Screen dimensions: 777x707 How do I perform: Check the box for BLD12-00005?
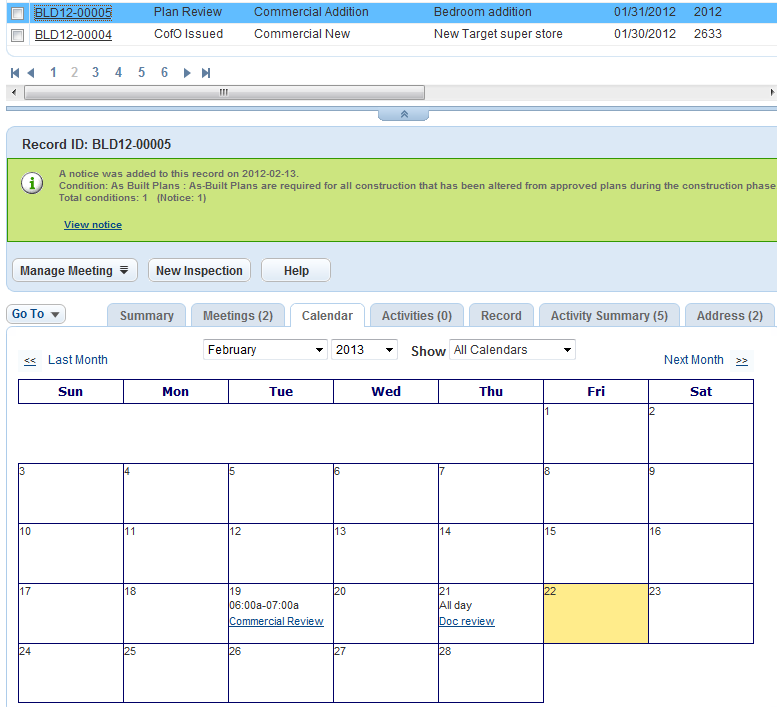[x=17, y=13]
